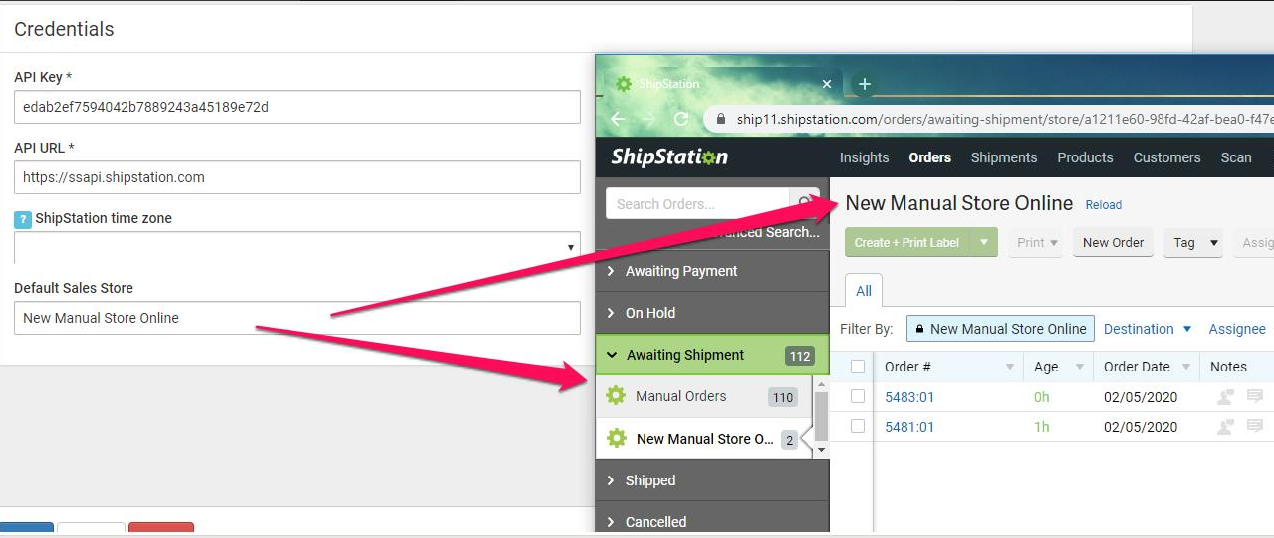Image resolution: width=1274 pixels, height=538 pixels.
Task: Click the 0h age of order 5483:01
Action: pyautogui.click(x=1041, y=397)
